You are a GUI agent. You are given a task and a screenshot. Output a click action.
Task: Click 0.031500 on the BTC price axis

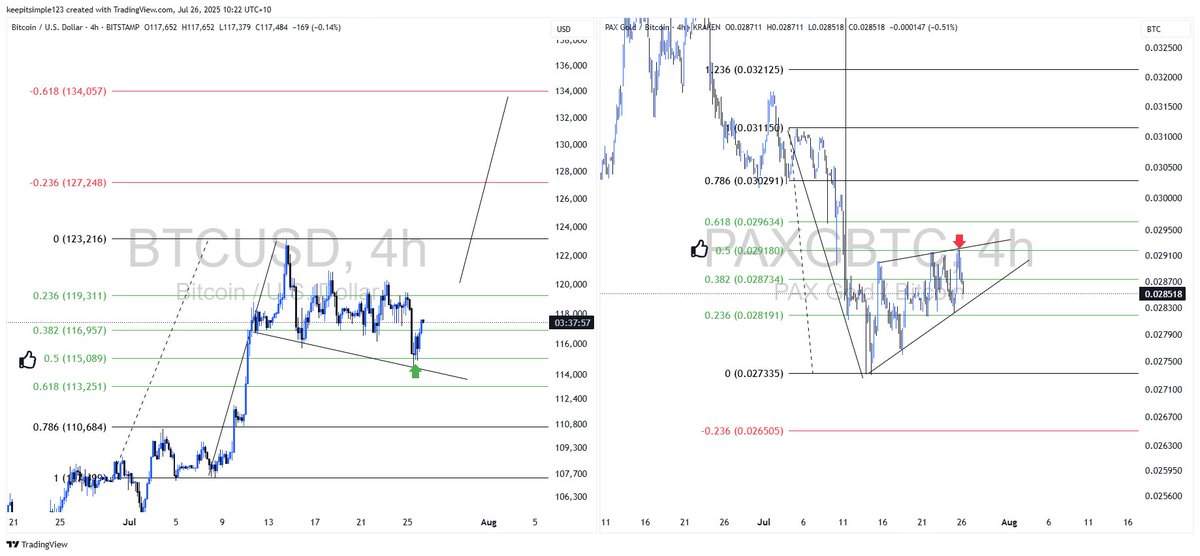coord(1161,107)
